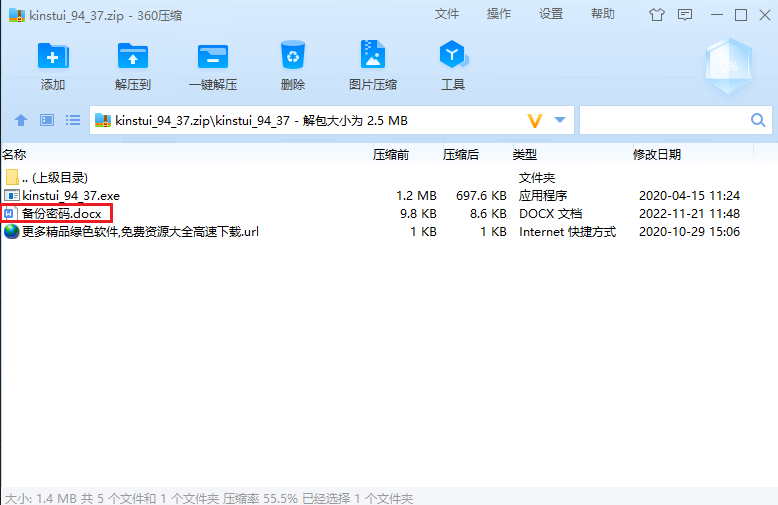This screenshot has height=505, width=778.
Task: Open the 操作 (Operations) menu
Action: click(499, 14)
